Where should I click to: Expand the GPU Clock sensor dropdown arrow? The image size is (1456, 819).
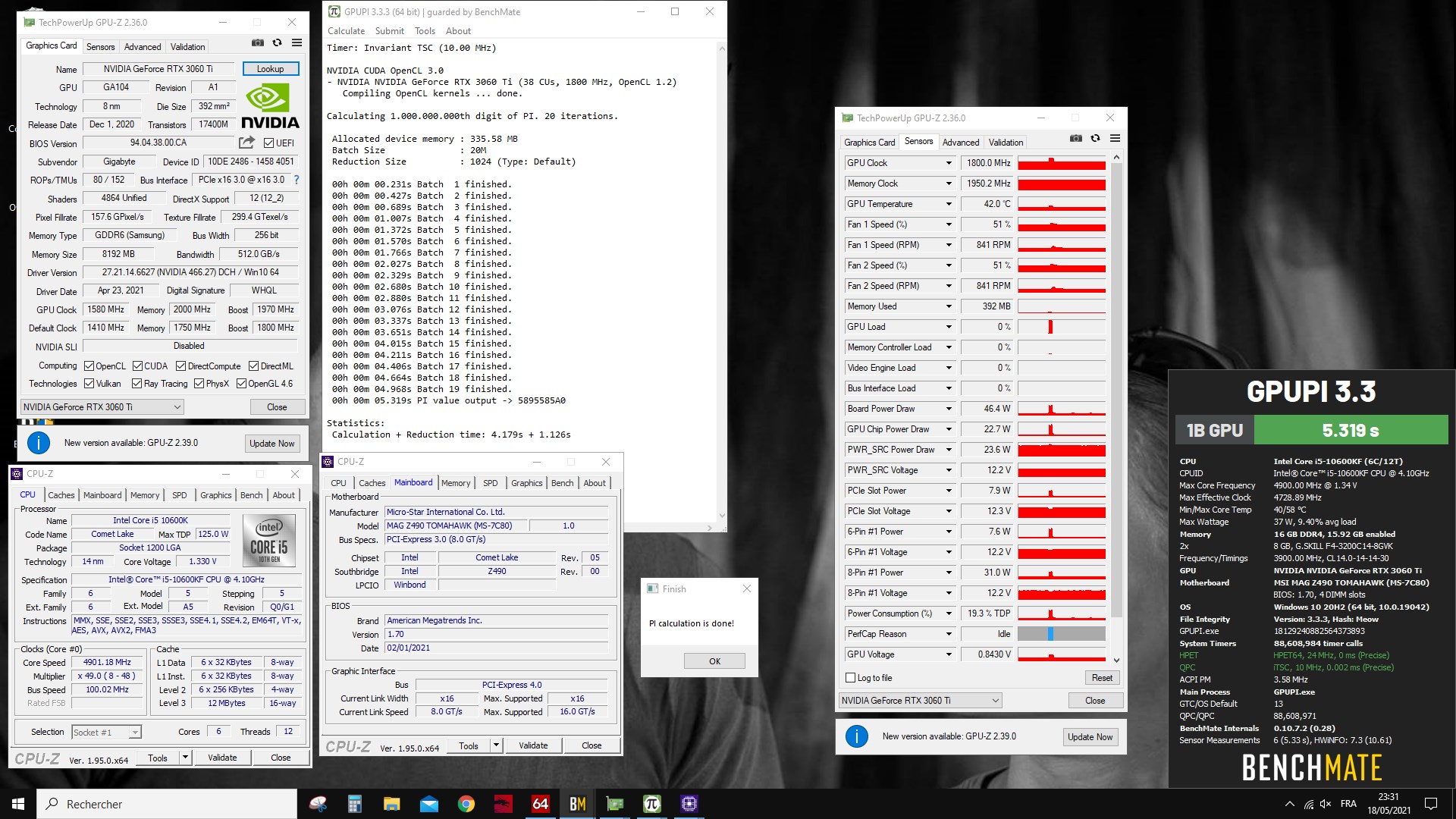click(948, 163)
